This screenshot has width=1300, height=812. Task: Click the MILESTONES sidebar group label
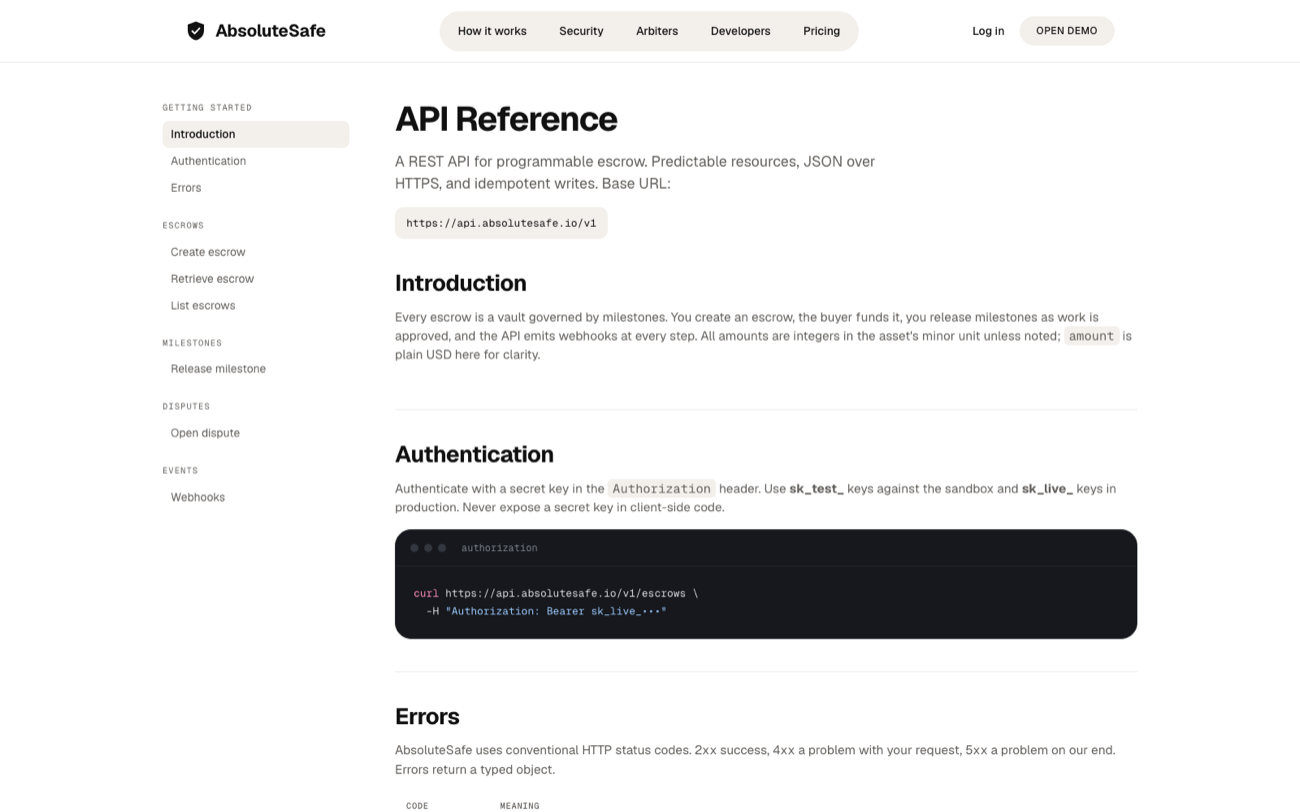point(192,343)
